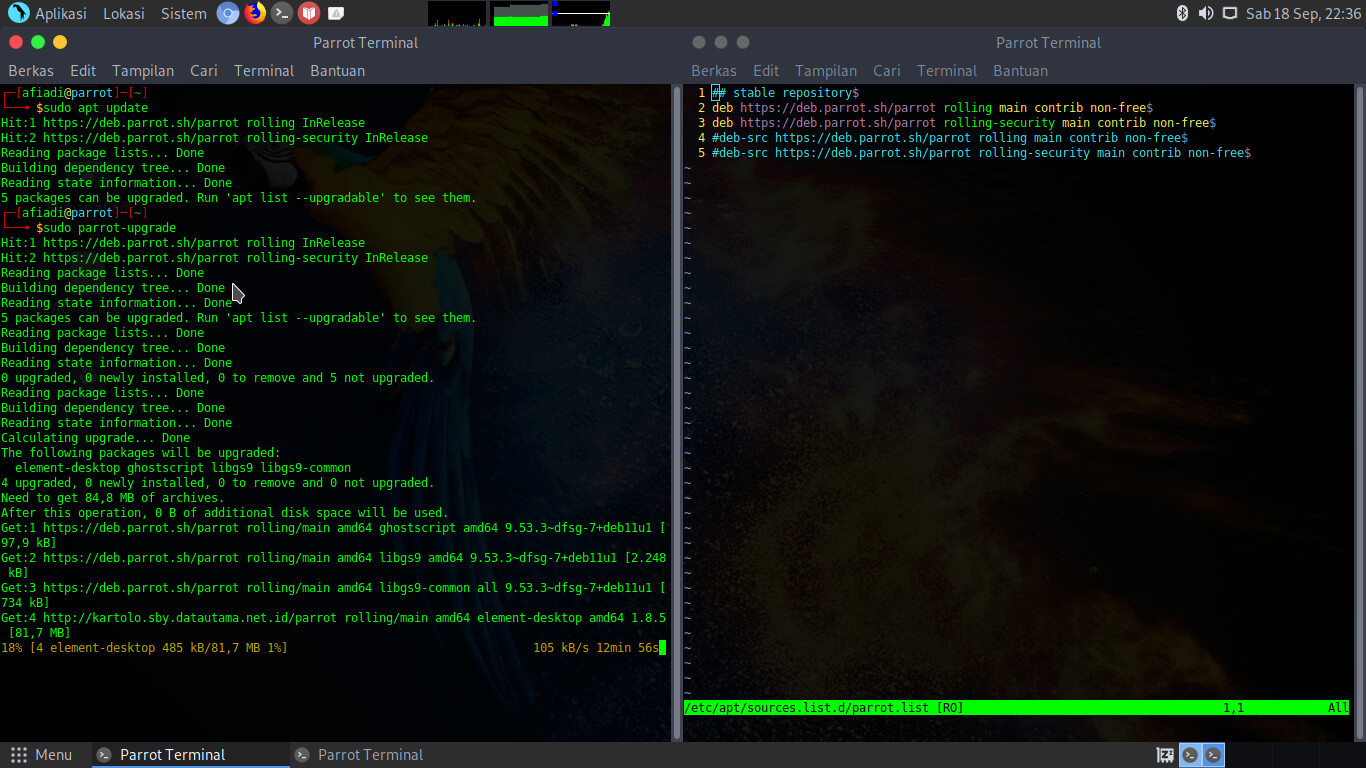1366x768 pixels.
Task: Open Bantuan menu in the right terminal
Action: pyautogui.click(x=1021, y=71)
